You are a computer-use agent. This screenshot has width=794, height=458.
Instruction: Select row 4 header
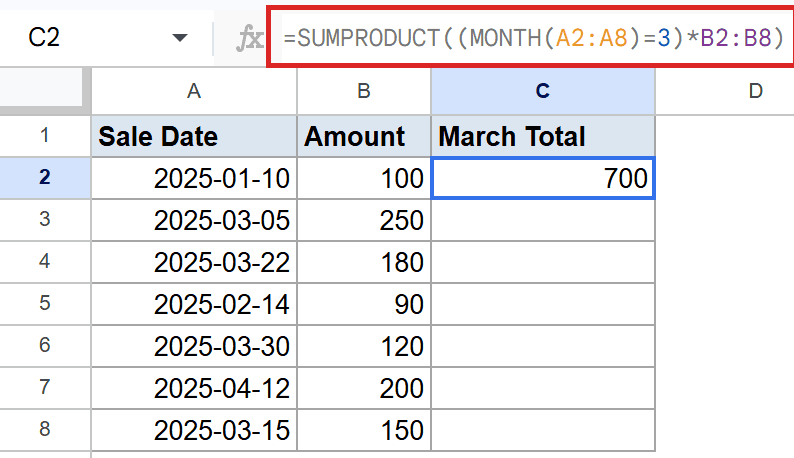pos(45,261)
